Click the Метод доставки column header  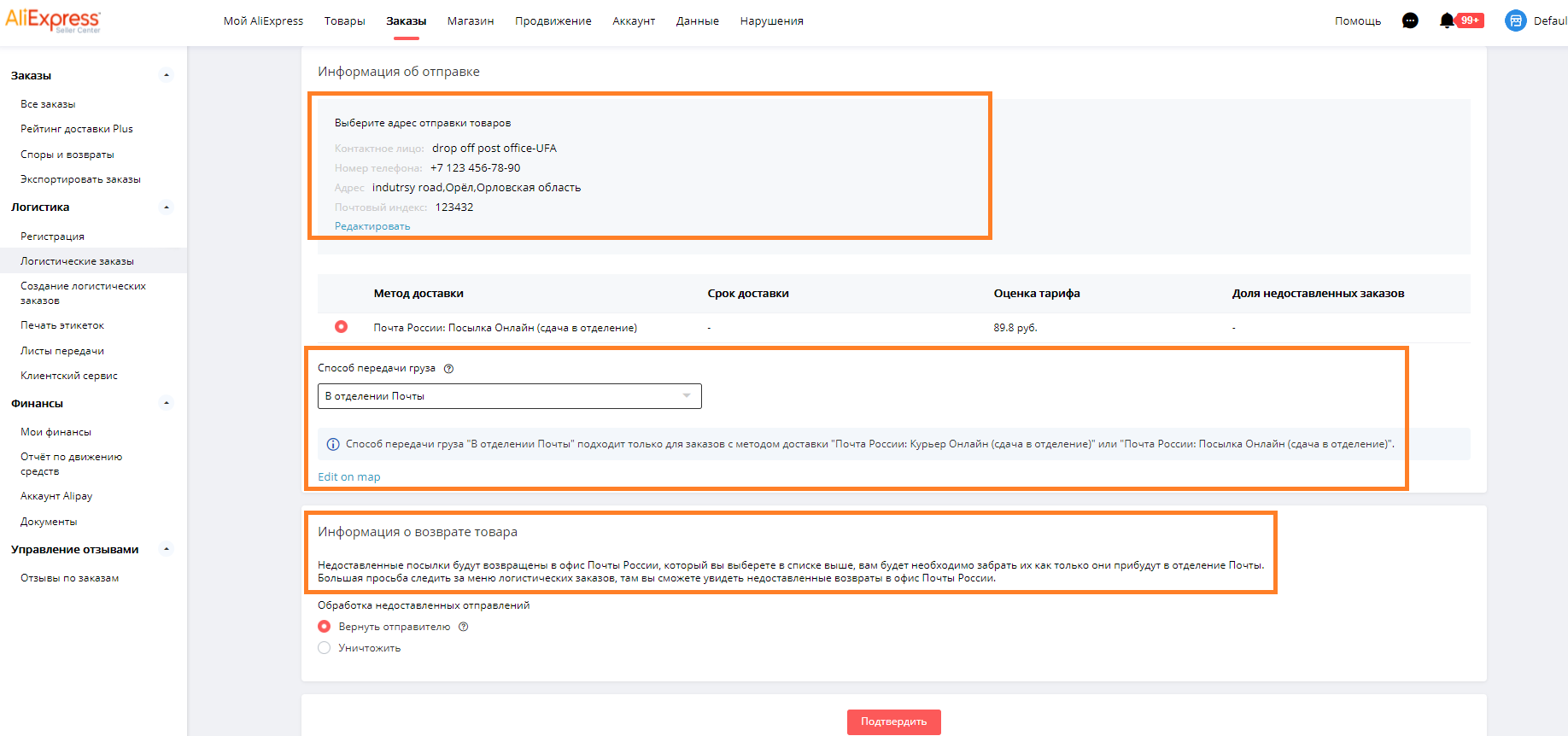[x=418, y=294]
